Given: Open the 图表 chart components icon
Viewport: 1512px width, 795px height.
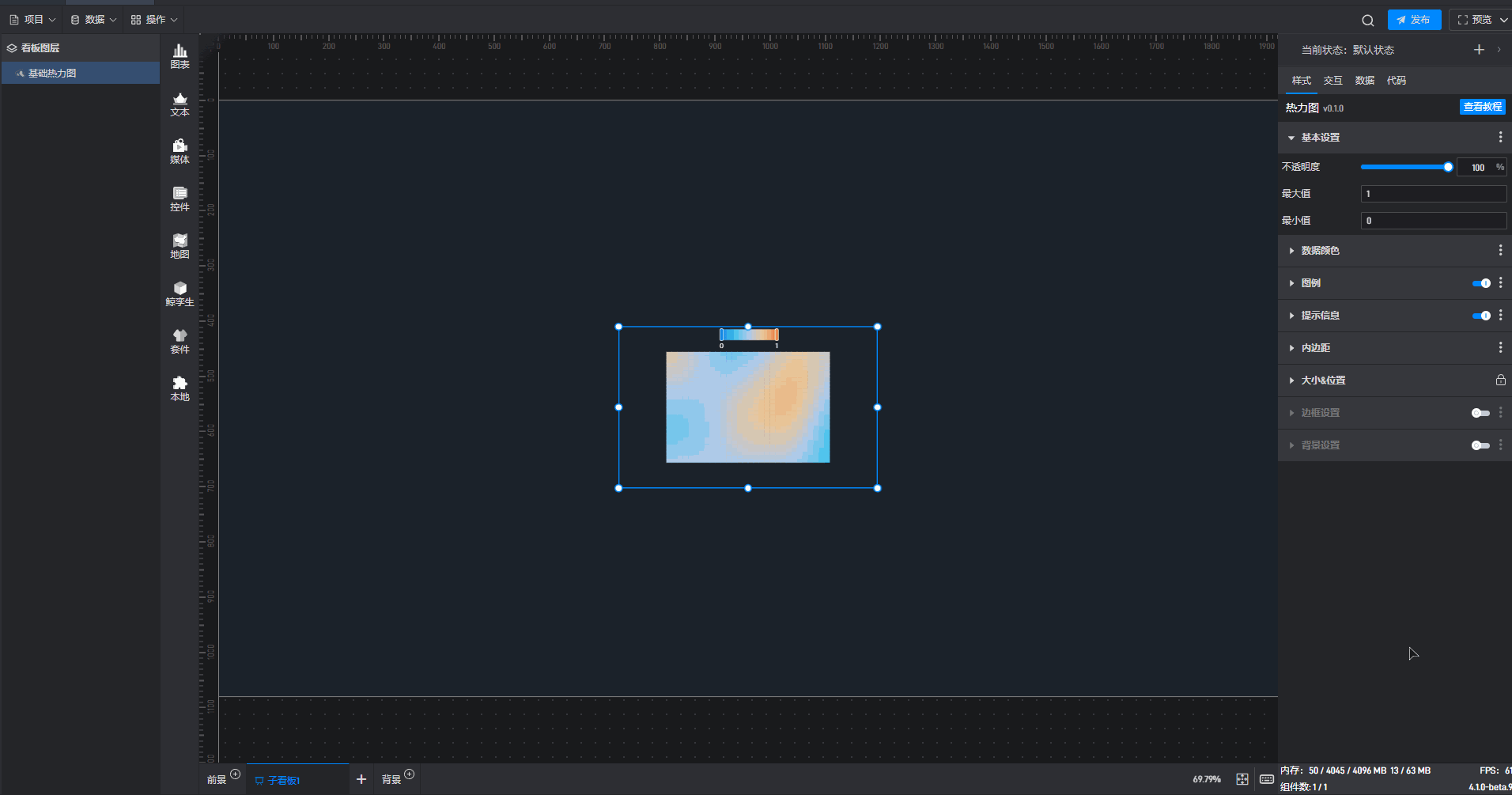Looking at the screenshot, I should click(180, 56).
